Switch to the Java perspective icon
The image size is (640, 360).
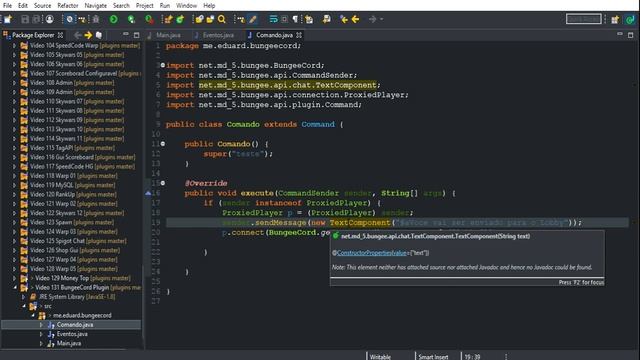click(x=631, y=19)
